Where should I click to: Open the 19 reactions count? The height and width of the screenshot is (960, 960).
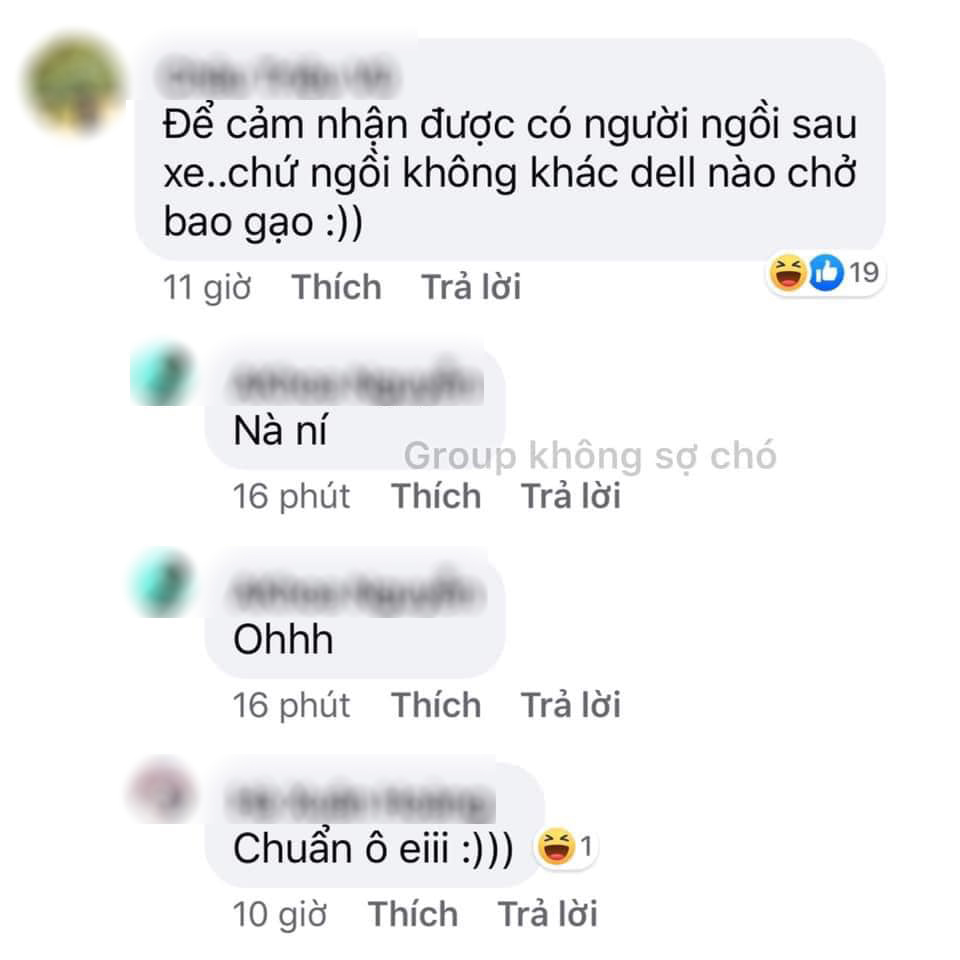click(x=864, y=272)
